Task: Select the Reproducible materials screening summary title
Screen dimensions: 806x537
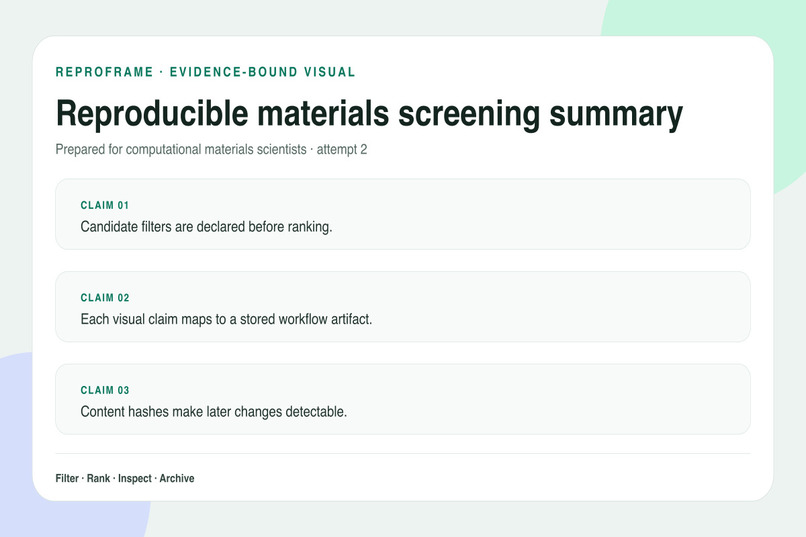Action: (369, 114)
